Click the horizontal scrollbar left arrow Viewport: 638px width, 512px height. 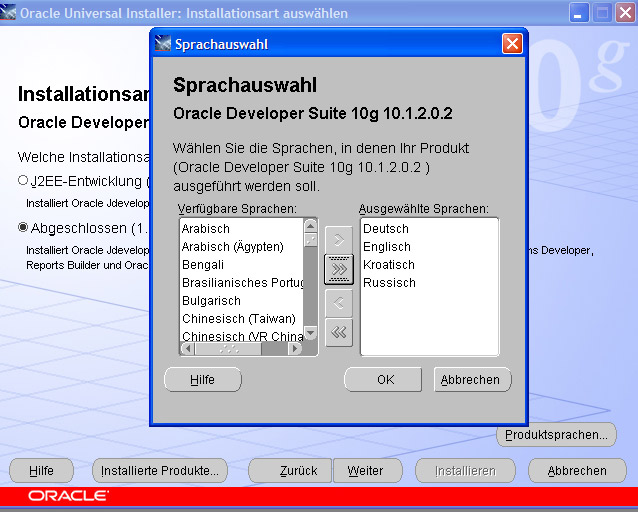point(188,348)
